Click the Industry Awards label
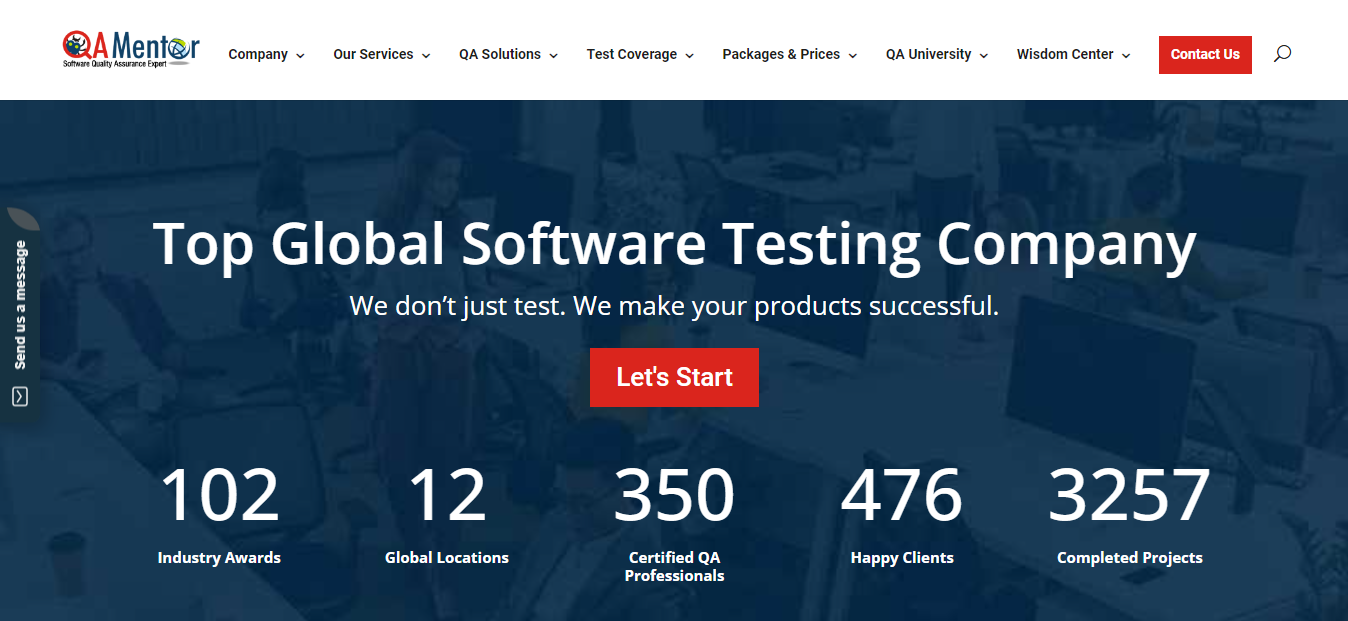The width and height of the screenshot is (1348, 621). [x=219, y=558]
